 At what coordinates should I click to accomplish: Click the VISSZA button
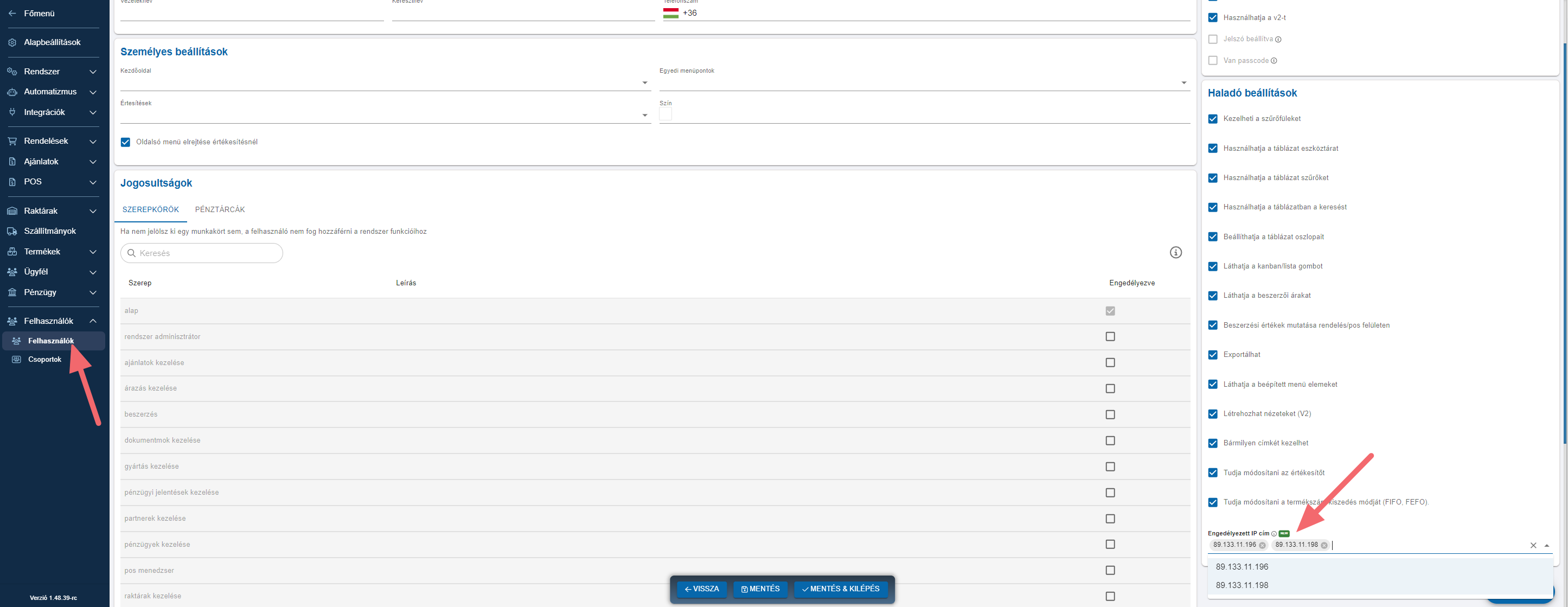701,589
